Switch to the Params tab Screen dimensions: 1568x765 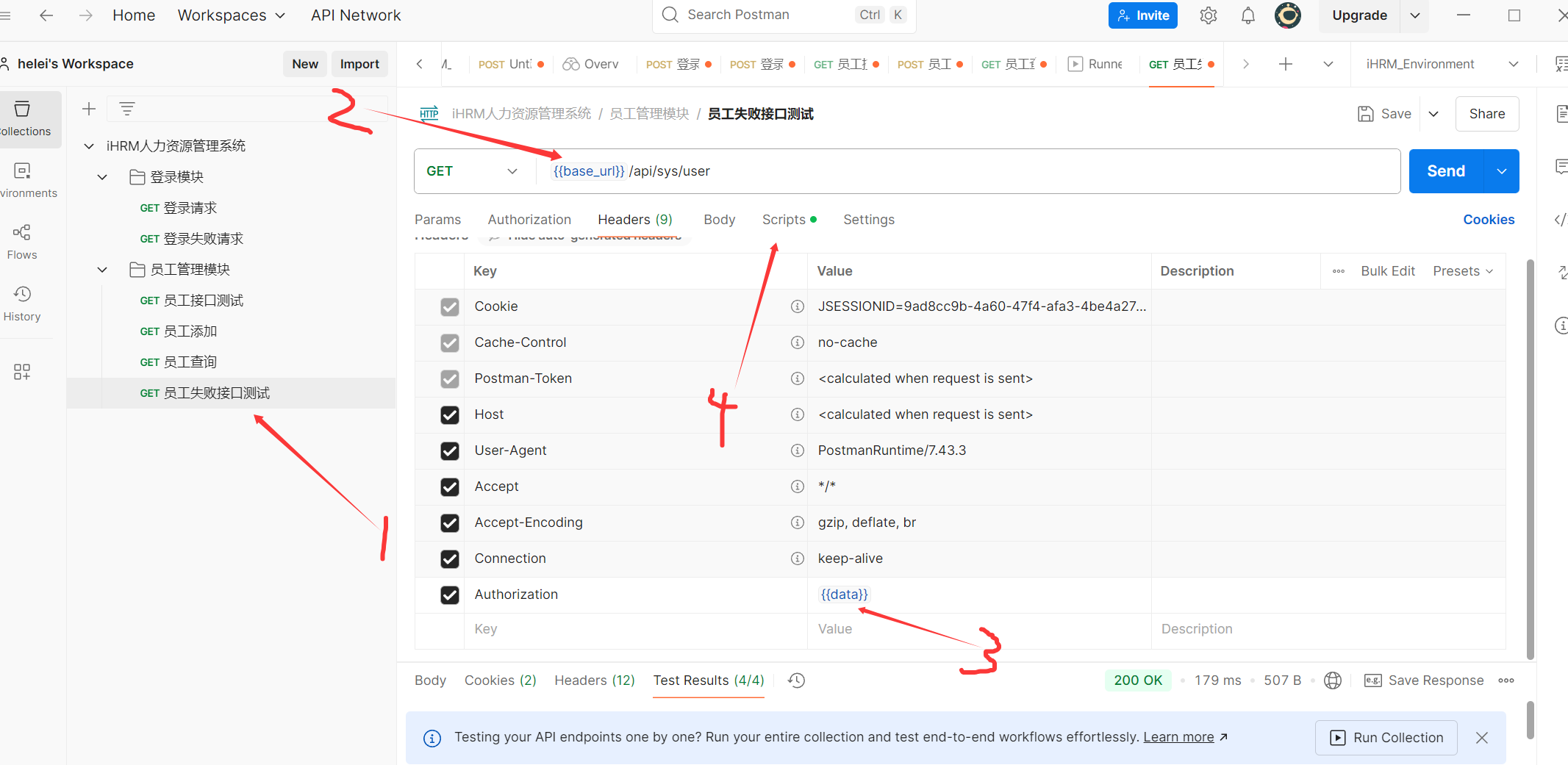point(438,220)
